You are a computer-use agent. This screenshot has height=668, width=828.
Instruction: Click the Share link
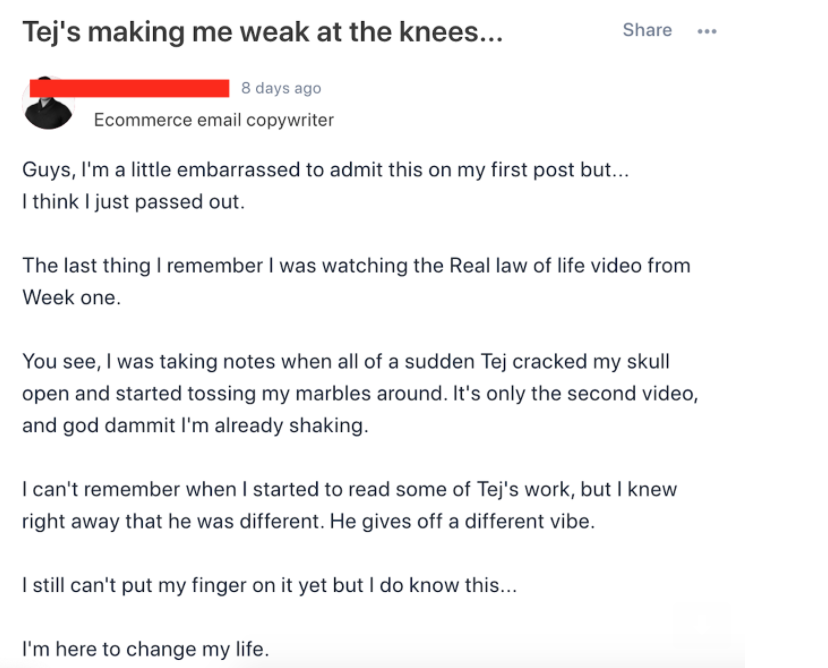(x=647, y=30)
